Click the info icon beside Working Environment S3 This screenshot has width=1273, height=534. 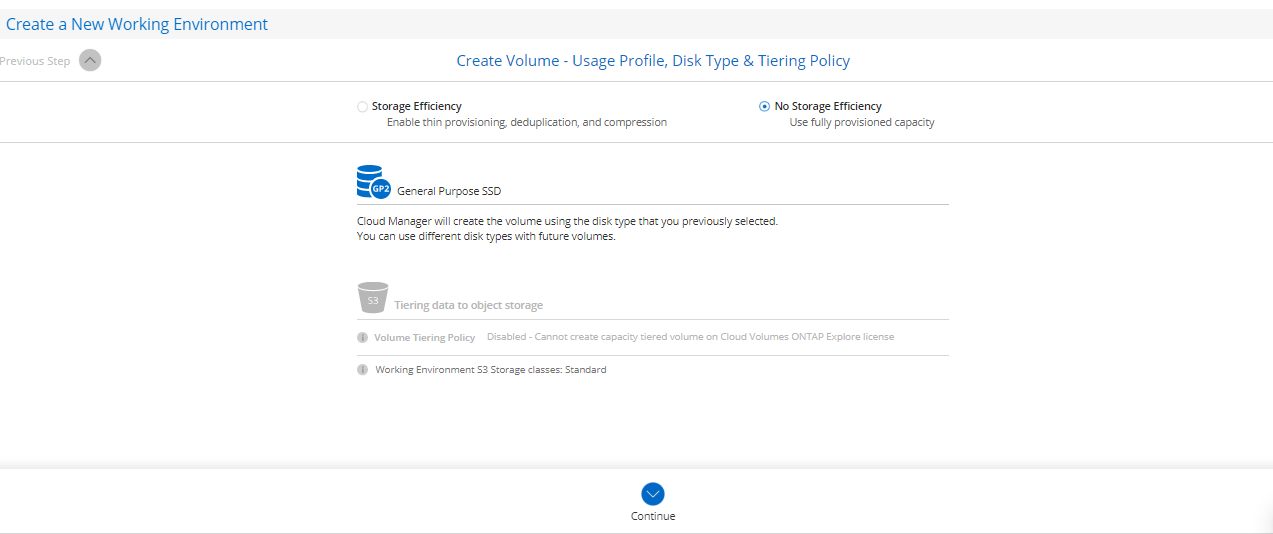(x=362, y=370)
